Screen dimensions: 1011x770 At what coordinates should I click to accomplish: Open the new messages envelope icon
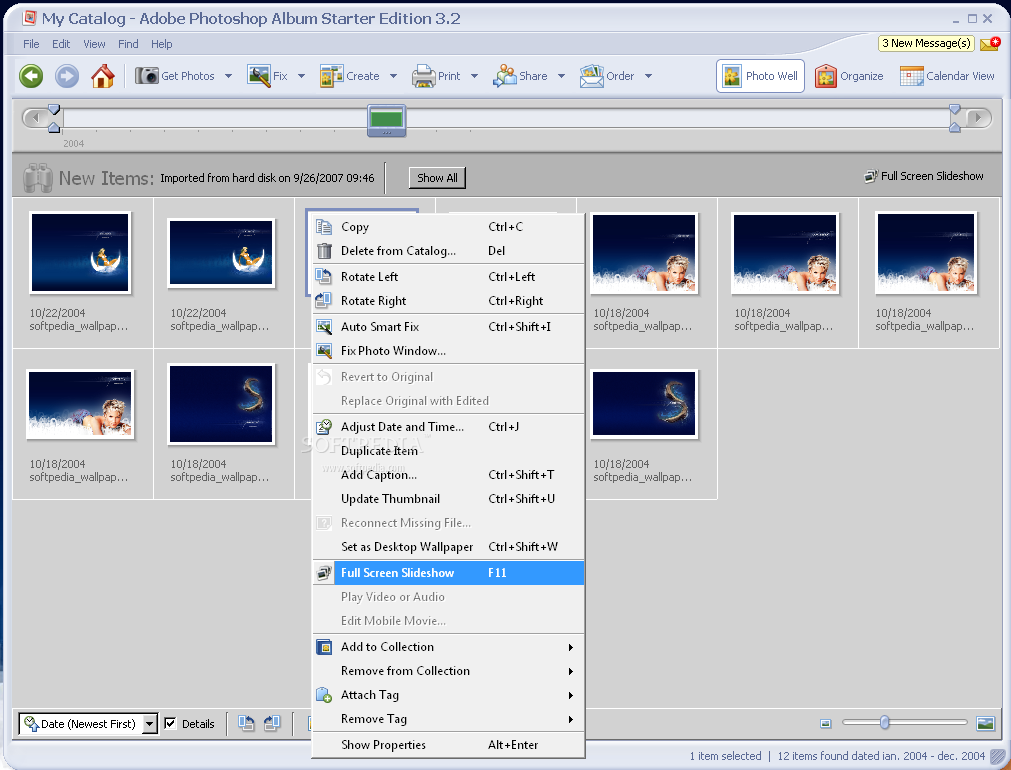[x=990, y=43]
